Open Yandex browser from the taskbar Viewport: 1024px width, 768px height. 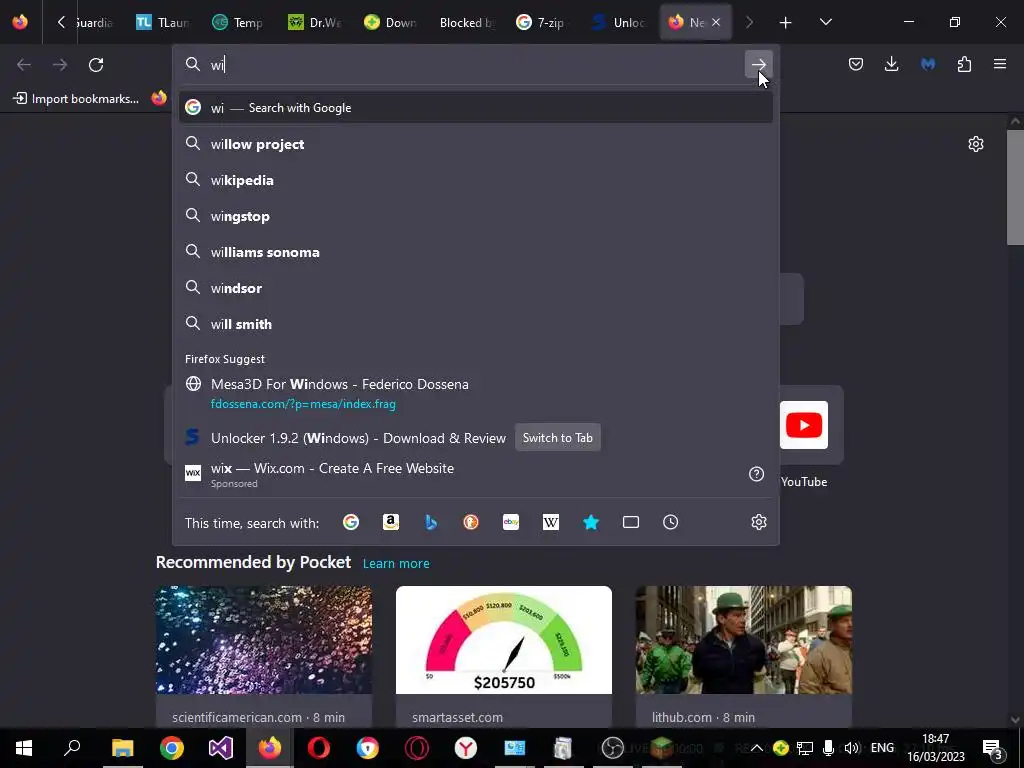[466, 748]
